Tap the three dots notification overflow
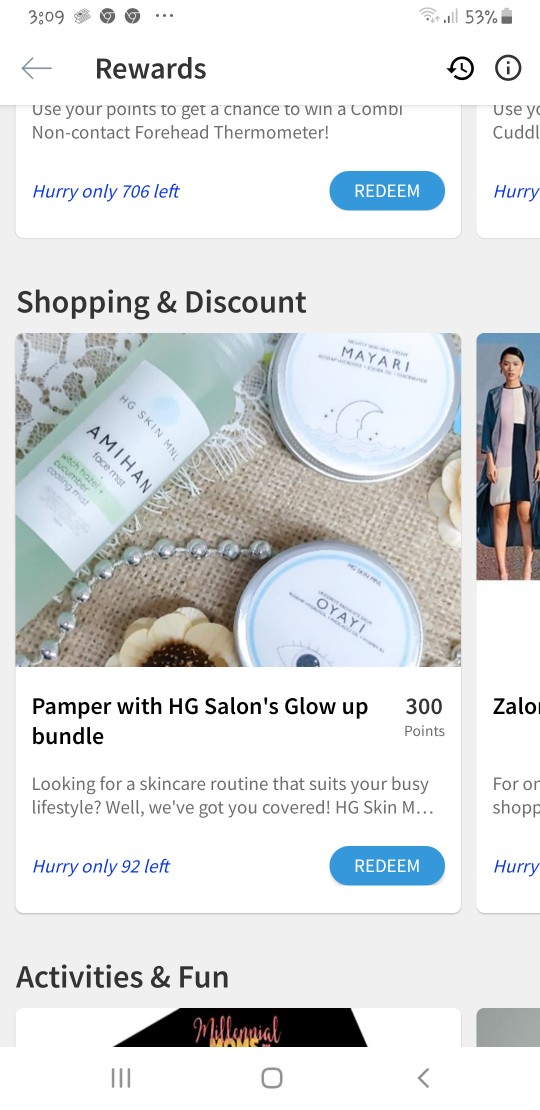The image size is (540, 1110). pyautogui.click(x=164, y=16)
